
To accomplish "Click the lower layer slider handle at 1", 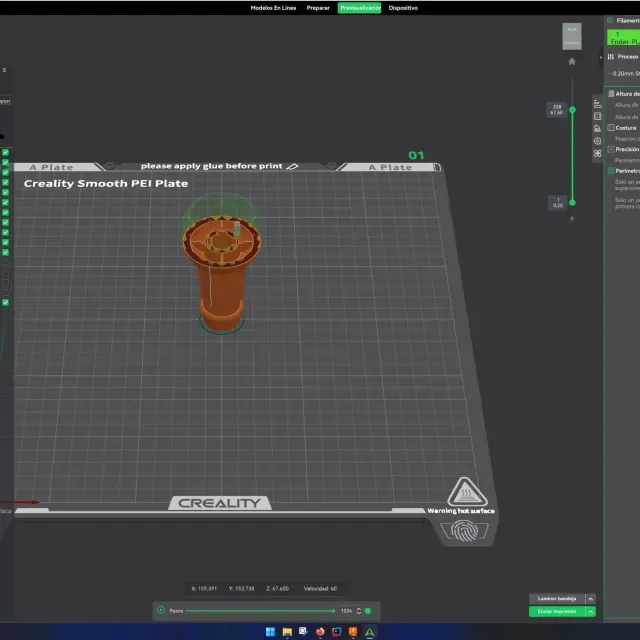I will (x=572, y=202).
